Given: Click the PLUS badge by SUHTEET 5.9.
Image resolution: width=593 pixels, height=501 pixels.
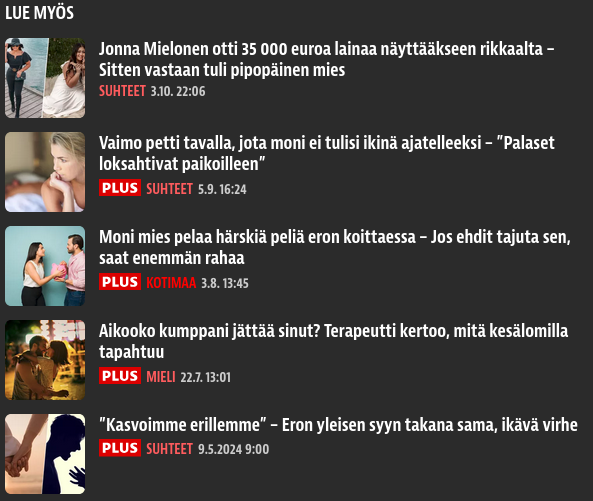Looking at the screenshot, I should tap(120, 188).
